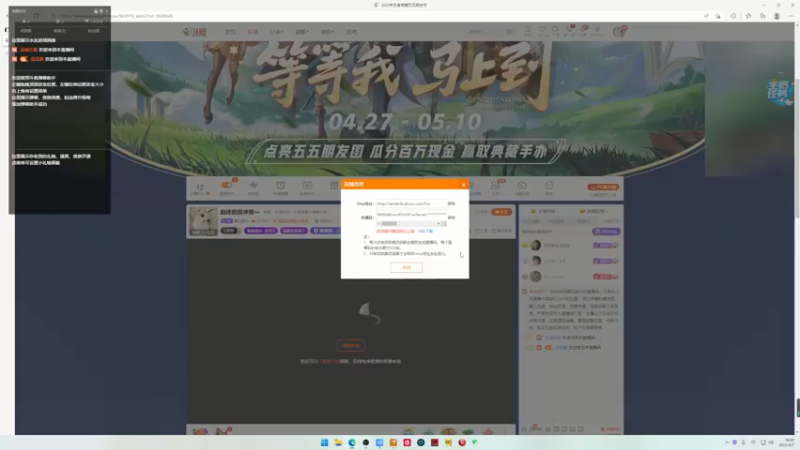The width and height of the screenshot is (800, 450).
Task: Click the Huya logo in the top navigation
Action: pos(195,32)
